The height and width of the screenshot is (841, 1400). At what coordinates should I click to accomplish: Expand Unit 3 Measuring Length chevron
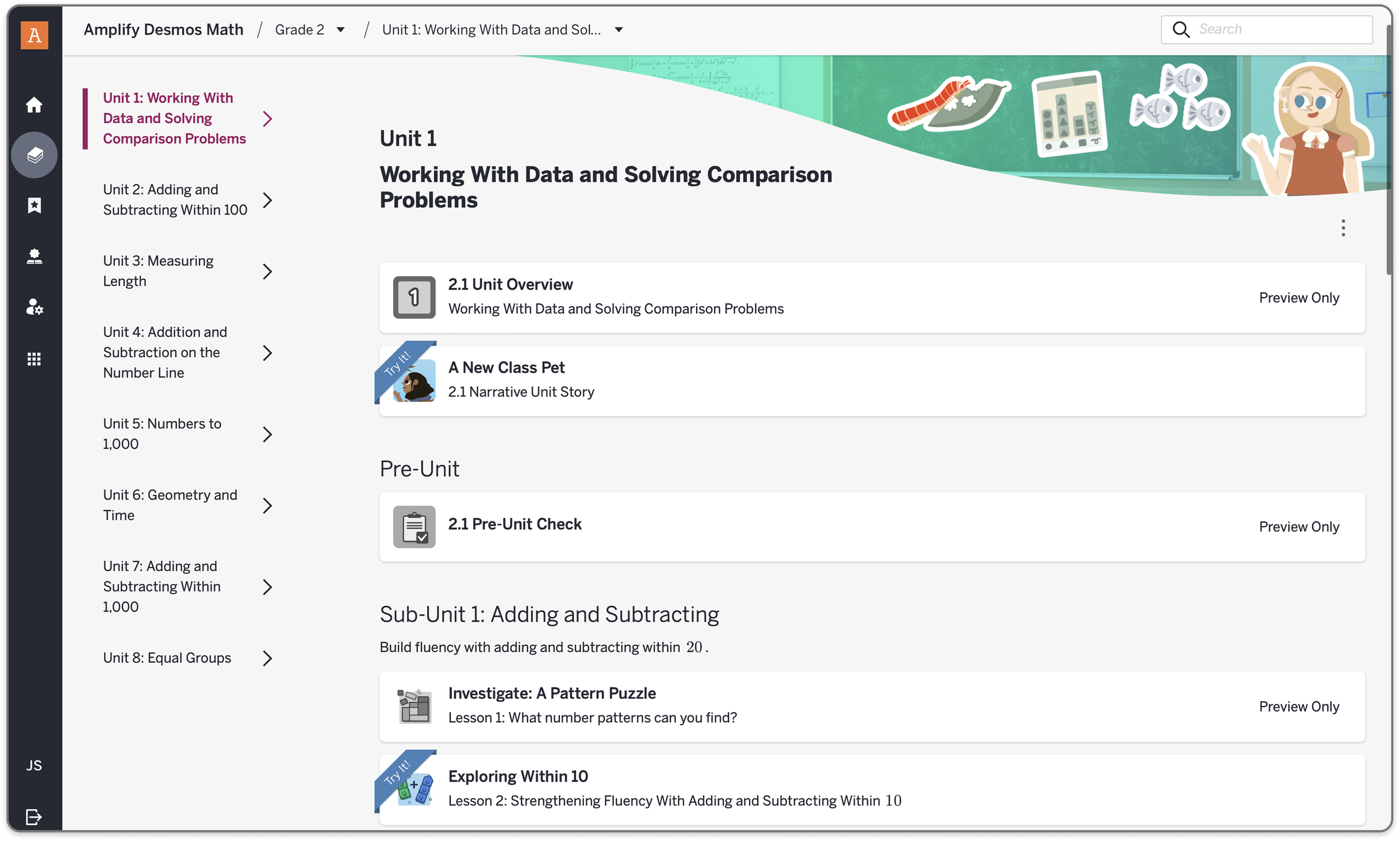pos(267,272)
